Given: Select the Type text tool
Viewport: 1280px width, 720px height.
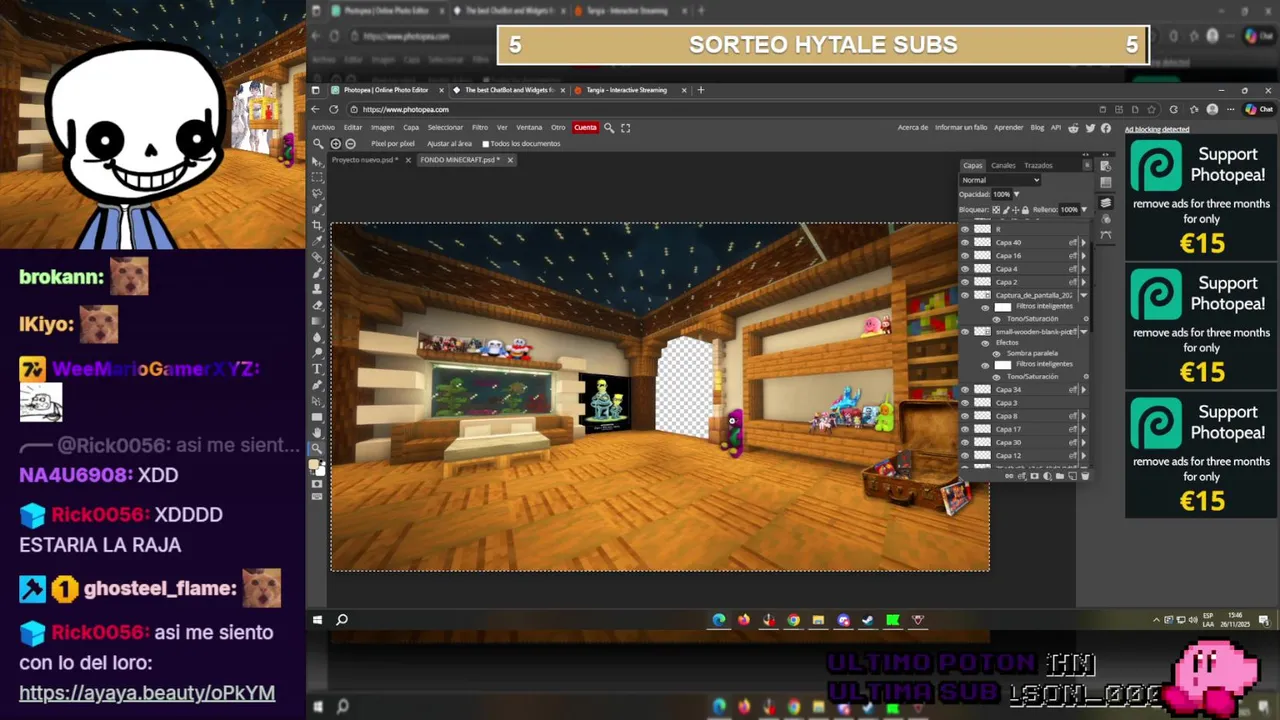Looking at the screenshot, I should tap(317, 368).
